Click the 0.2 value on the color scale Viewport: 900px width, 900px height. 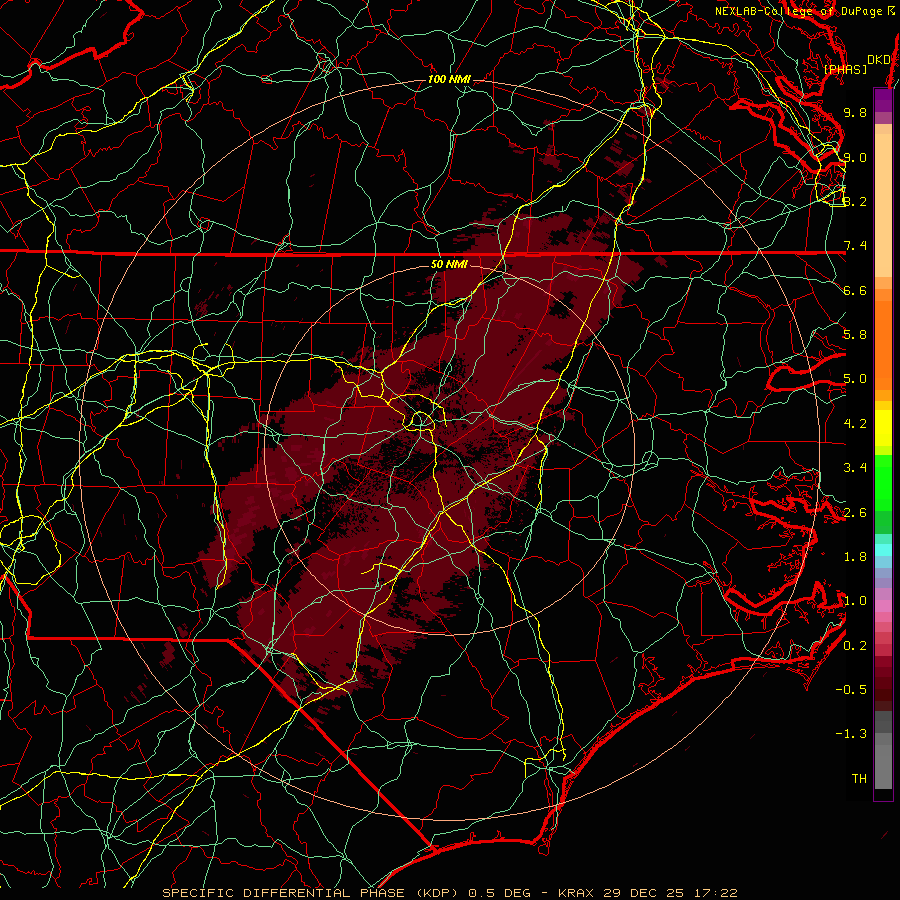(x=855, y=646)
